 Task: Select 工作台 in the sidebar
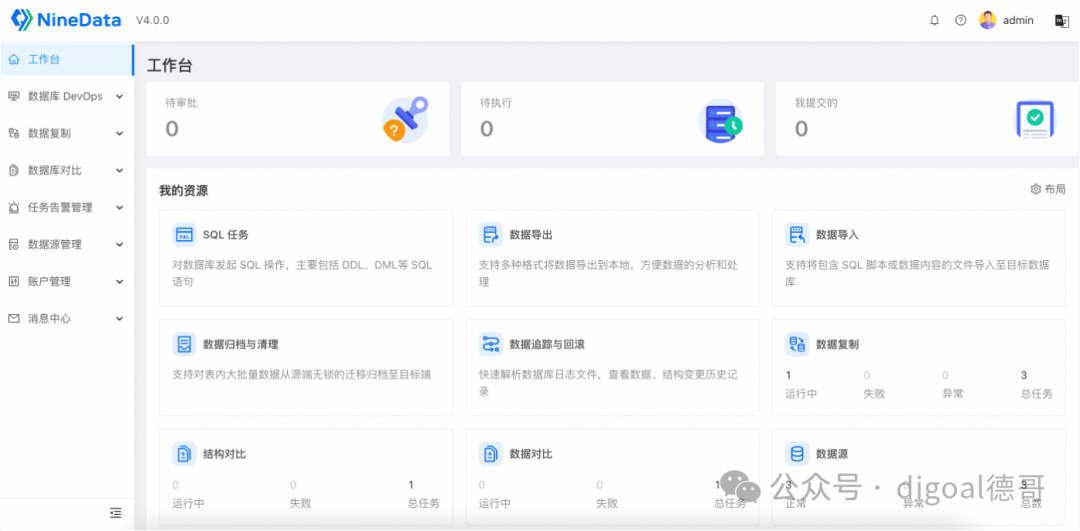pyautogui.click(x=67, y=60)
